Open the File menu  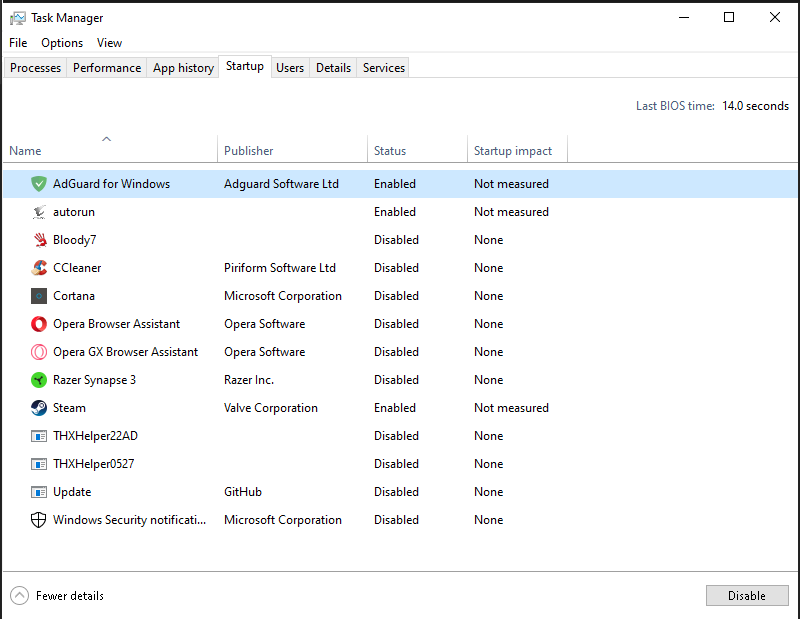tap(18, 43)
